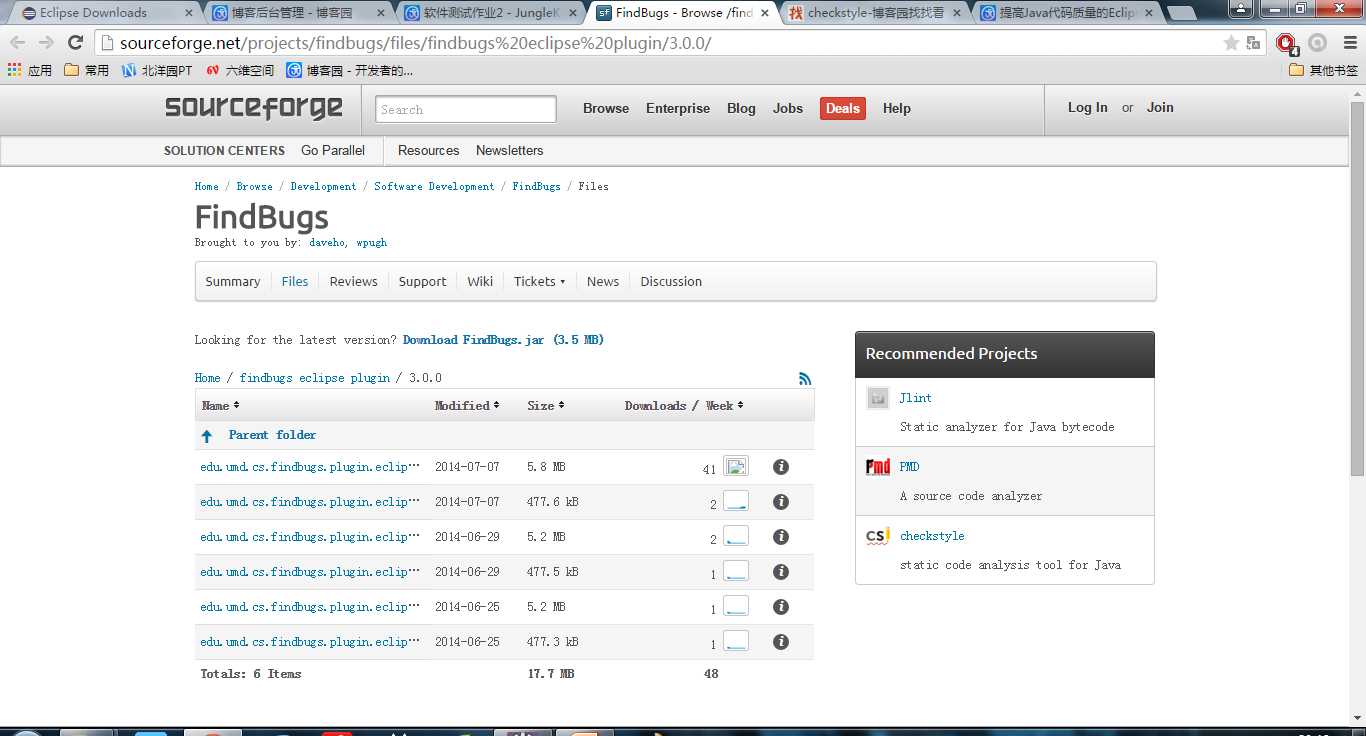Download FindBugs.jar (3.5 MB) link
Image resolution: width=1366 pixels, height=736 pixels.
click(x=503, y=340)
